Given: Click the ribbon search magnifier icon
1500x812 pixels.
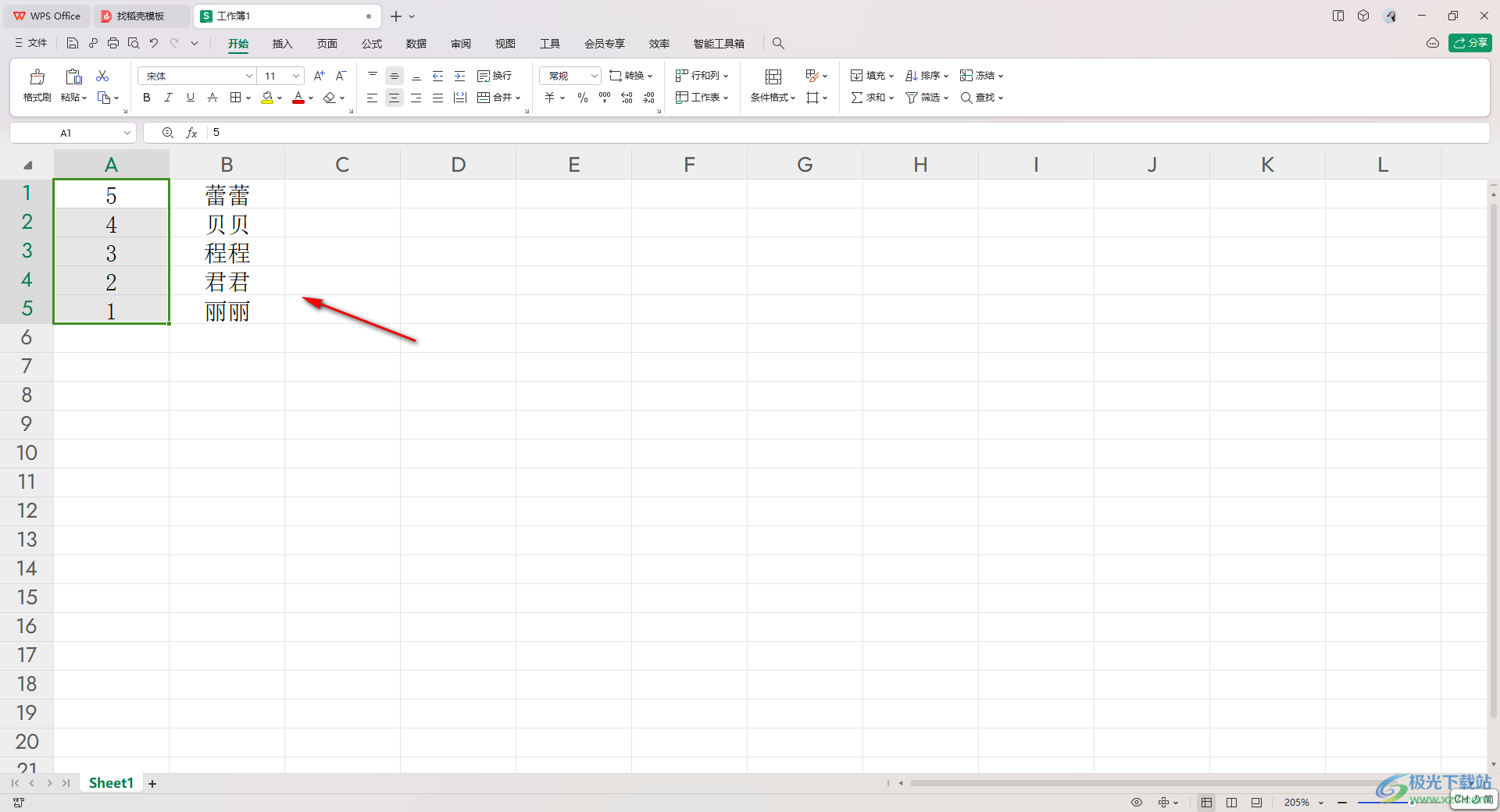Looking at the screenshot, I should pyautogui.click(x=778, y=44).
